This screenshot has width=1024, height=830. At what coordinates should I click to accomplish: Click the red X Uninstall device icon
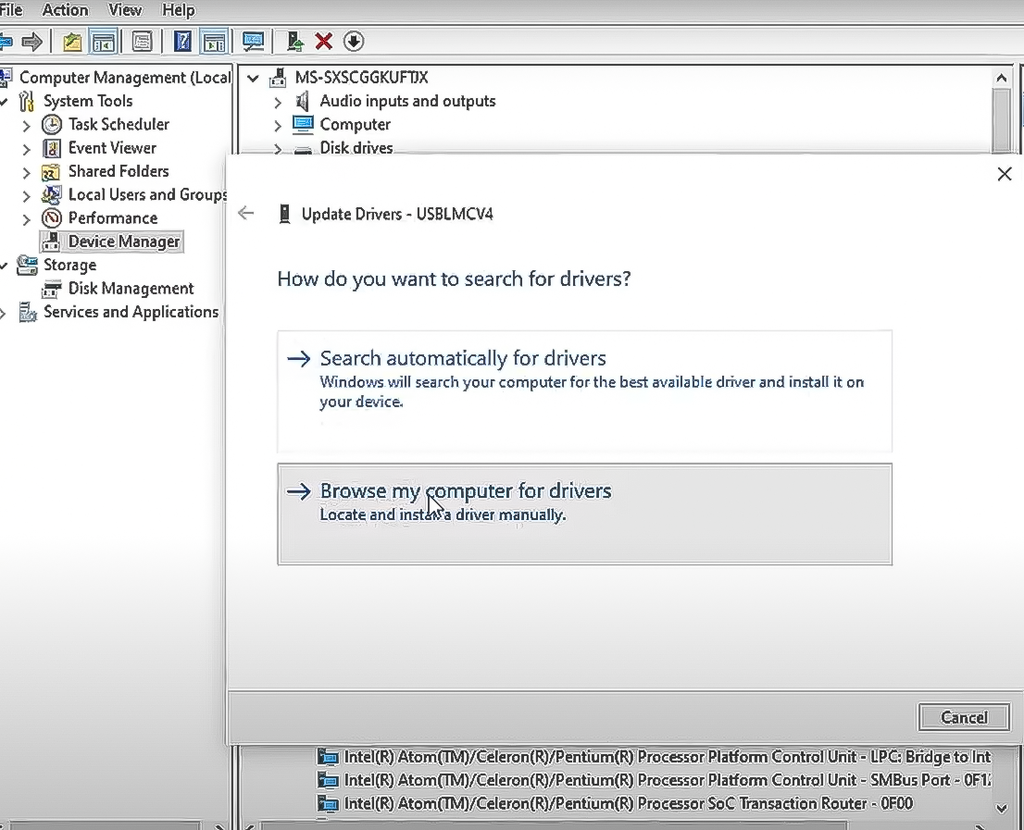323,42
